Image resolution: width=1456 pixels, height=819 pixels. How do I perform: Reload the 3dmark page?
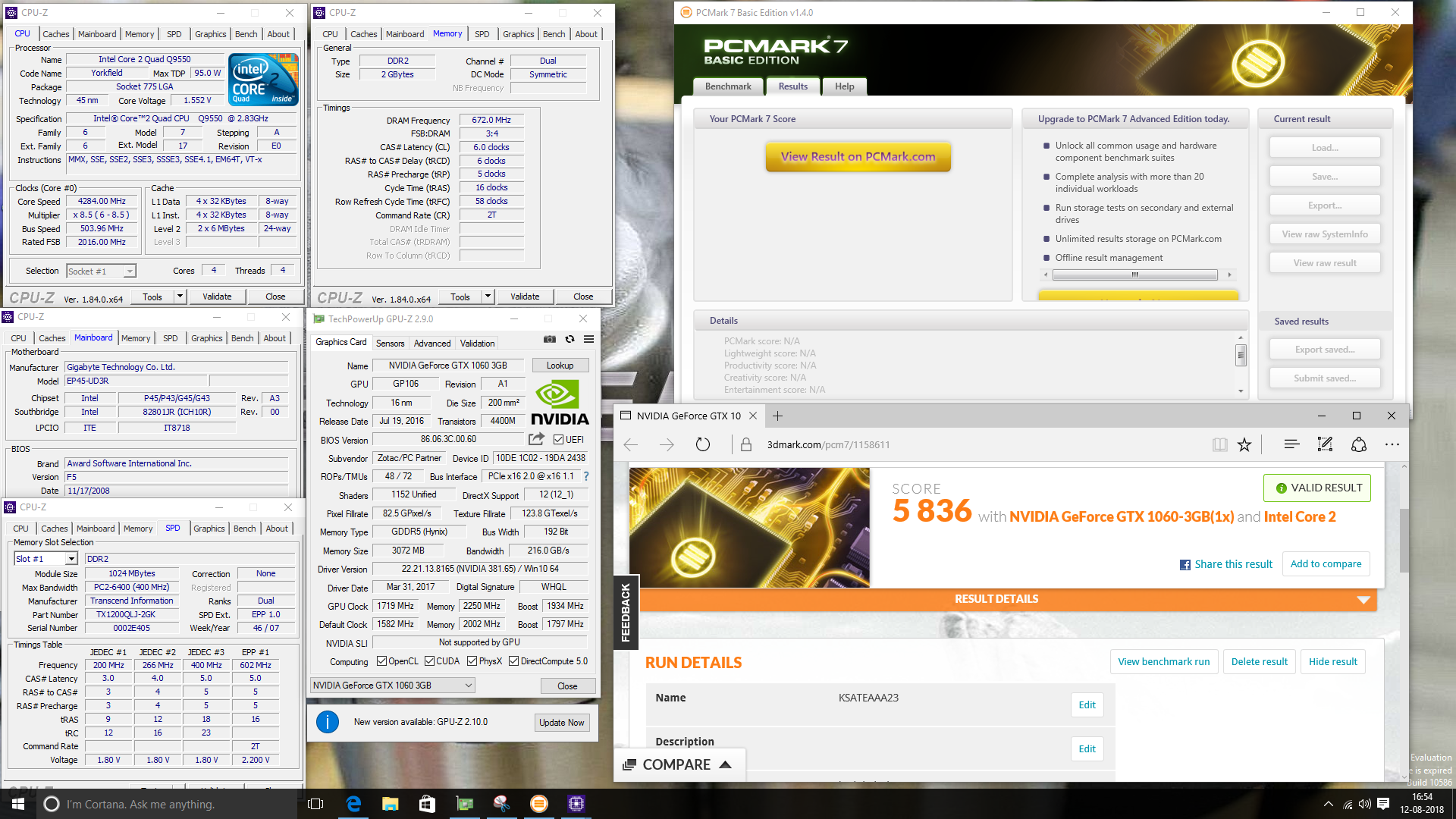tap(703, 445)
